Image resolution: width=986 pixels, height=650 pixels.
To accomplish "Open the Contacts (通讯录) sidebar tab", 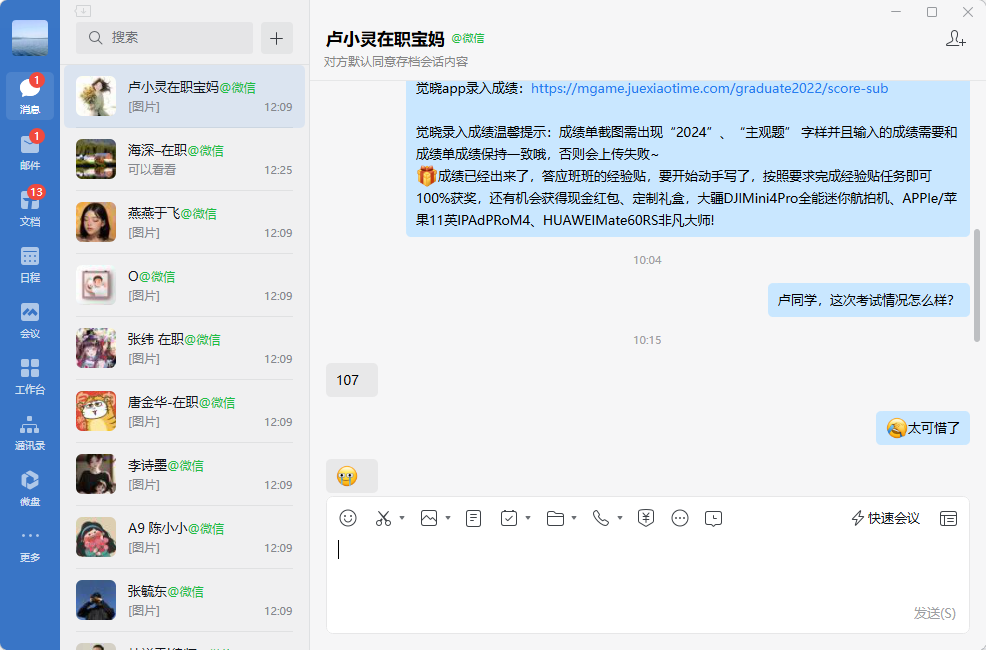I will pos(30,431).
